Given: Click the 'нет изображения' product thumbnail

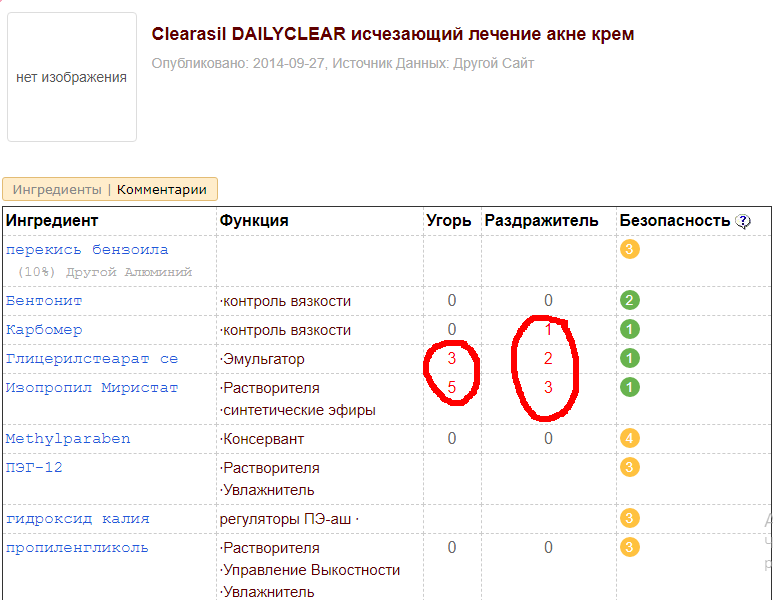Looking at the screenshot, I should pos(72,77).
